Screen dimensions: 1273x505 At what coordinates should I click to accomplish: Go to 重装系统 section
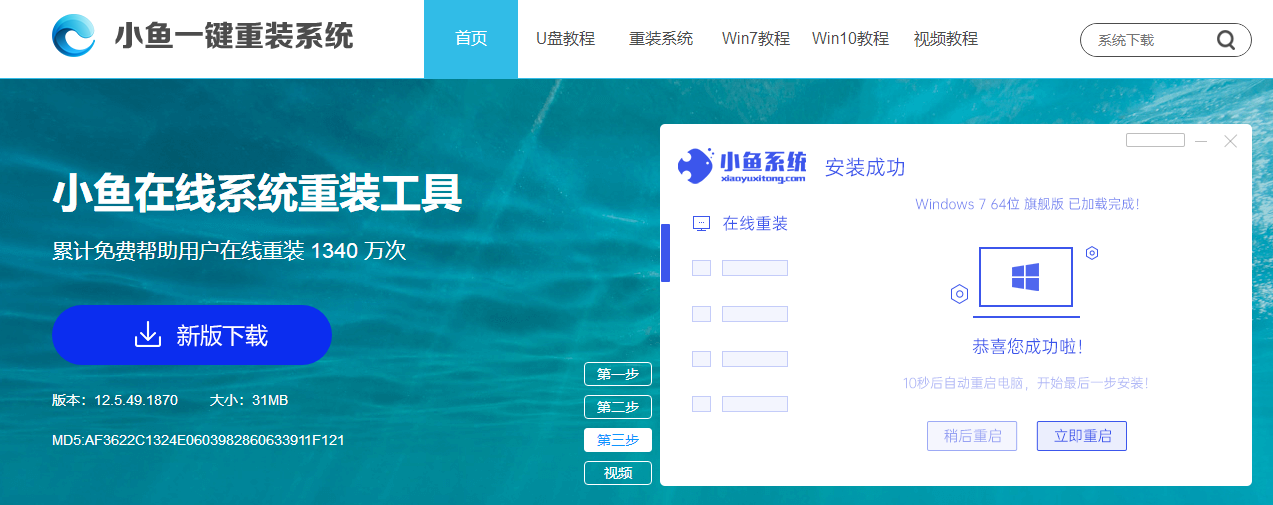[661, 39]
